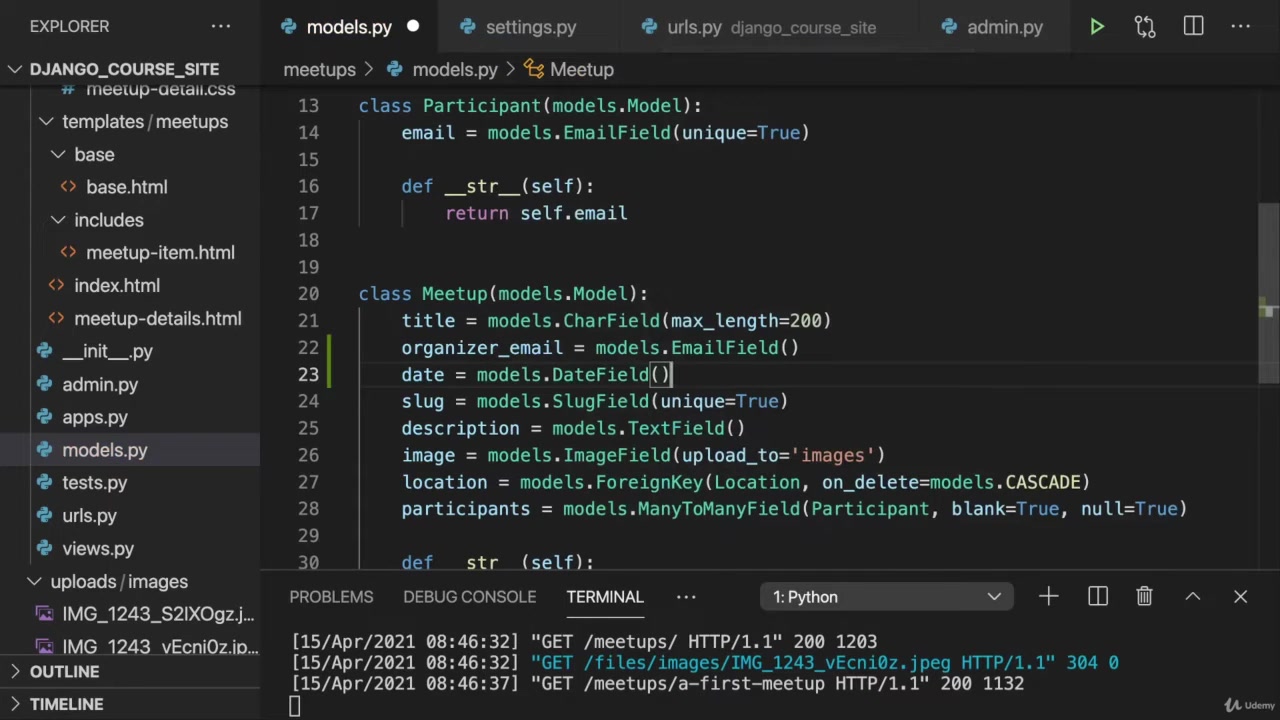Create a new terminal with plus icon
Viewport: 1280px width, 720px height.
coord(1048,597)
